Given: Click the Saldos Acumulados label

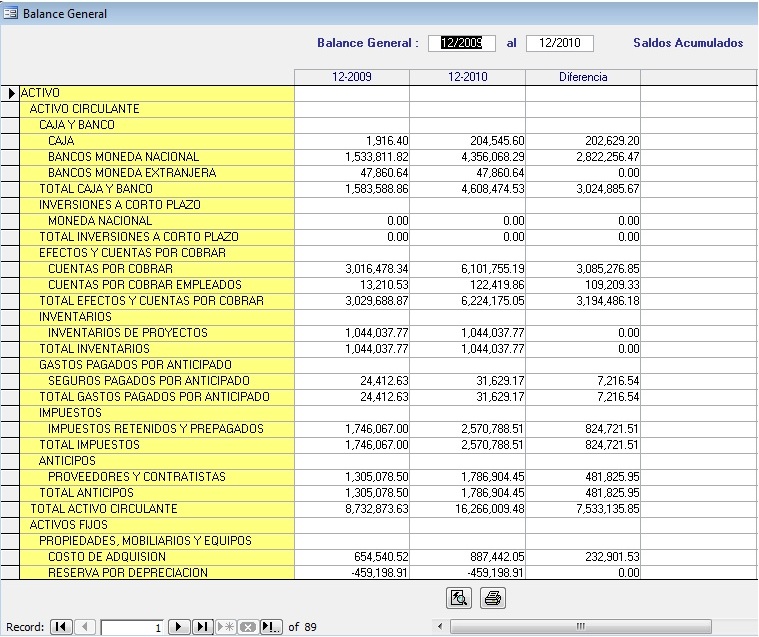Looking at the screenshot, I should [x=688, y=43].
